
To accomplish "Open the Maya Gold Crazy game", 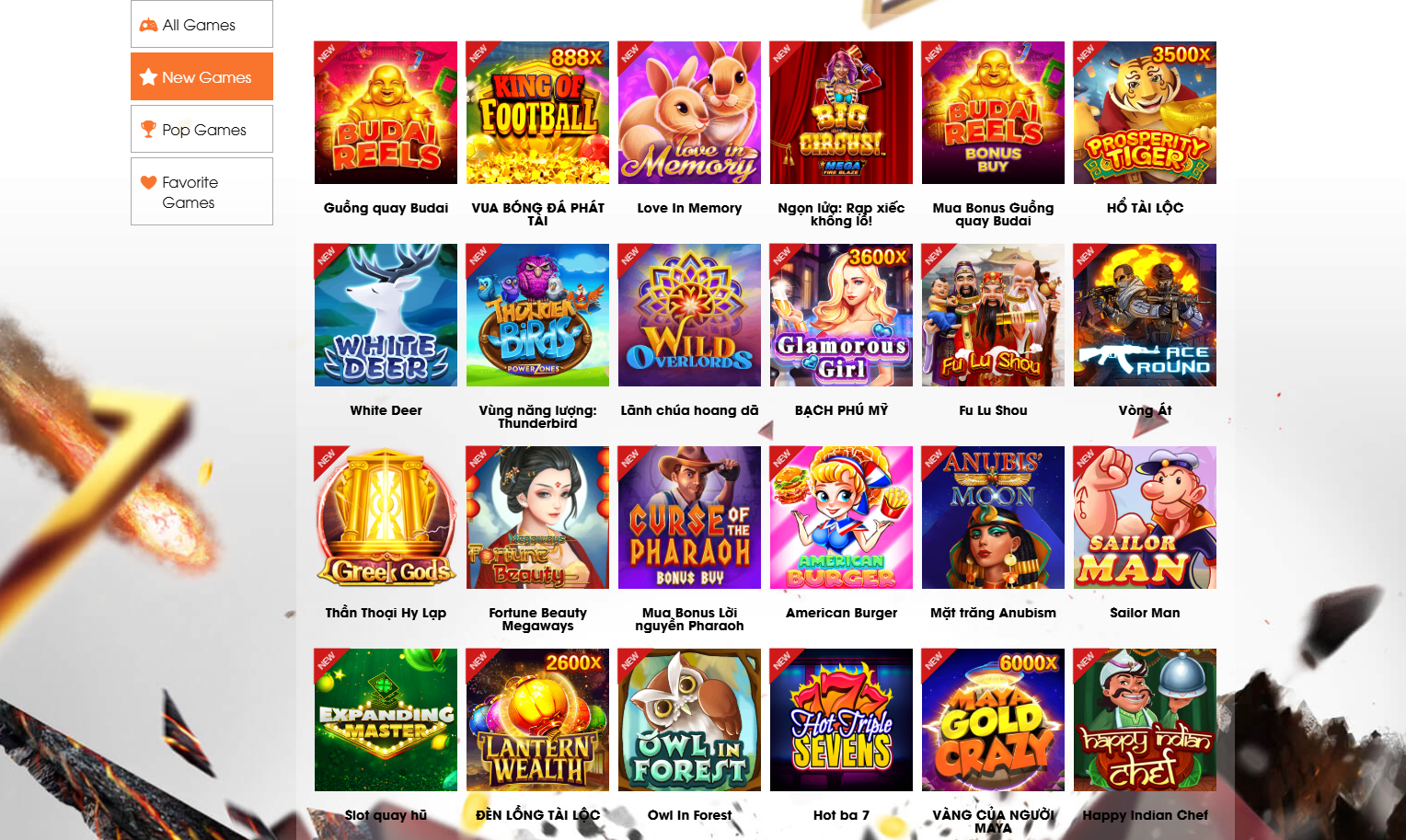I will coord(993,719).
